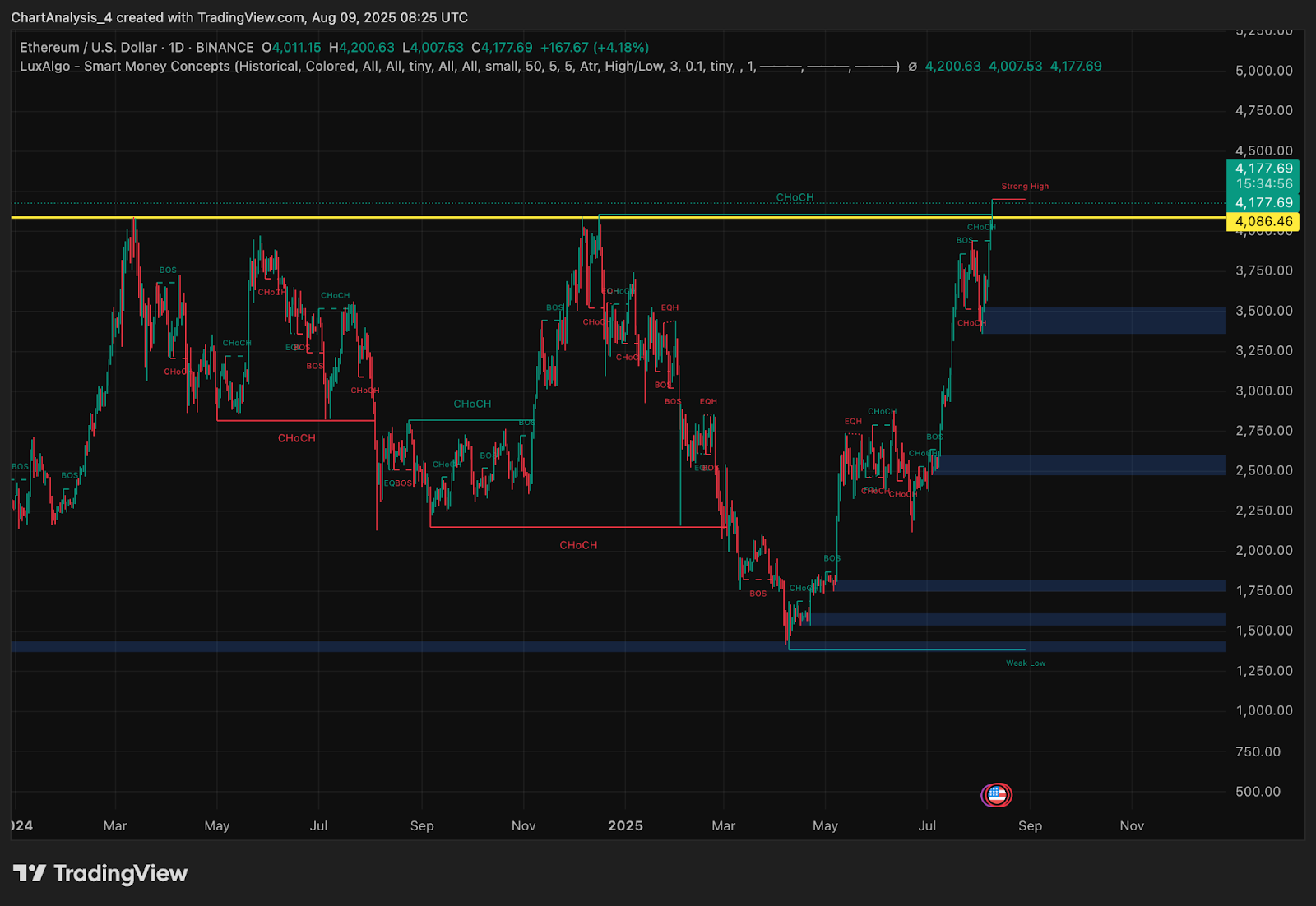
Task: Select the yellow horizontal line on chart
Action: (618, 218)
